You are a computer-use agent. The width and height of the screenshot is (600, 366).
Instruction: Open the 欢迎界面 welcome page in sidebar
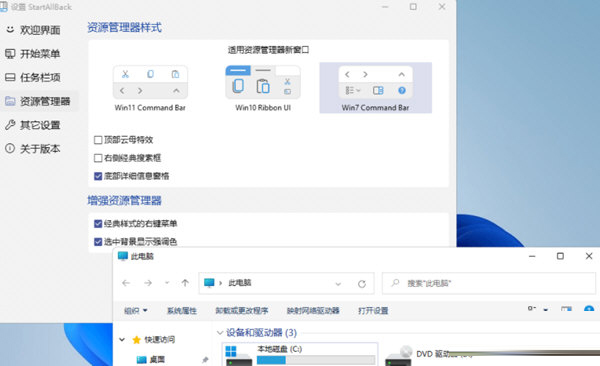click(40, 30)
